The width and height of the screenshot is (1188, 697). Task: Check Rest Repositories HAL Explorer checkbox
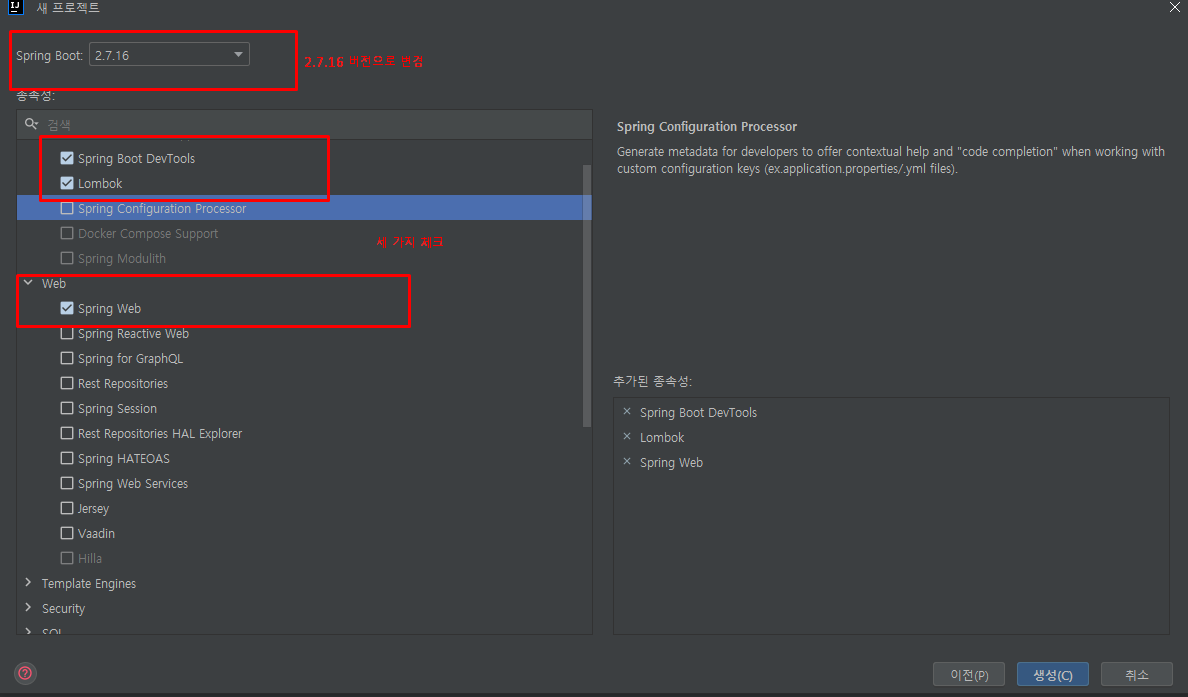click(67, 433)
